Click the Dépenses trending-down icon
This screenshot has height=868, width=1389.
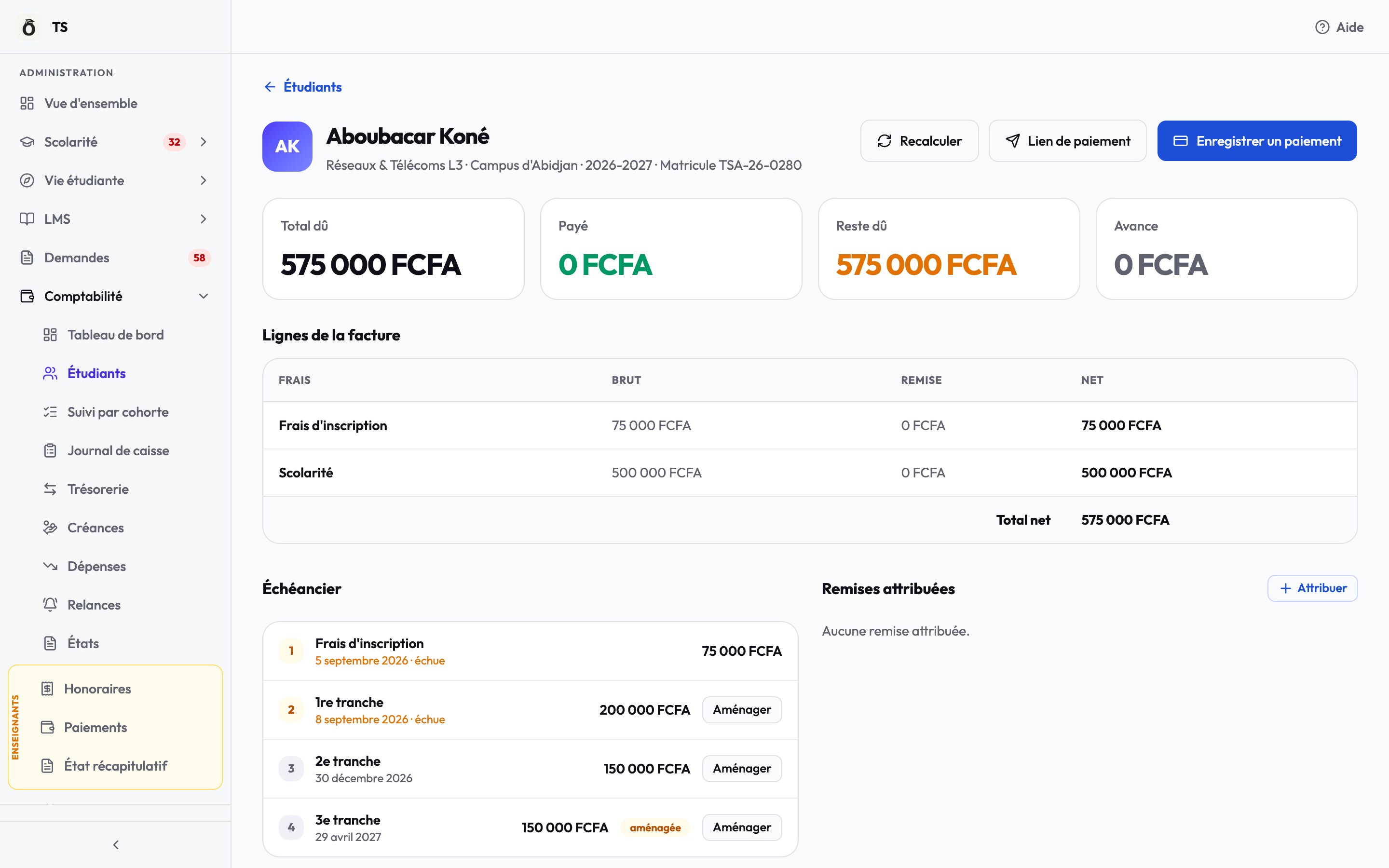[x=50, y=566]
